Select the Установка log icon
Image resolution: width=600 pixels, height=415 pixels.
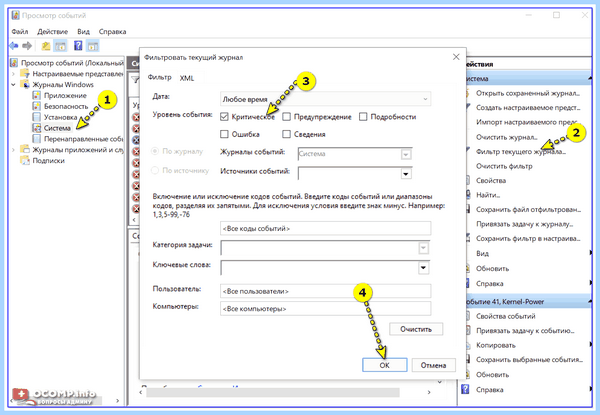(36, 117)
